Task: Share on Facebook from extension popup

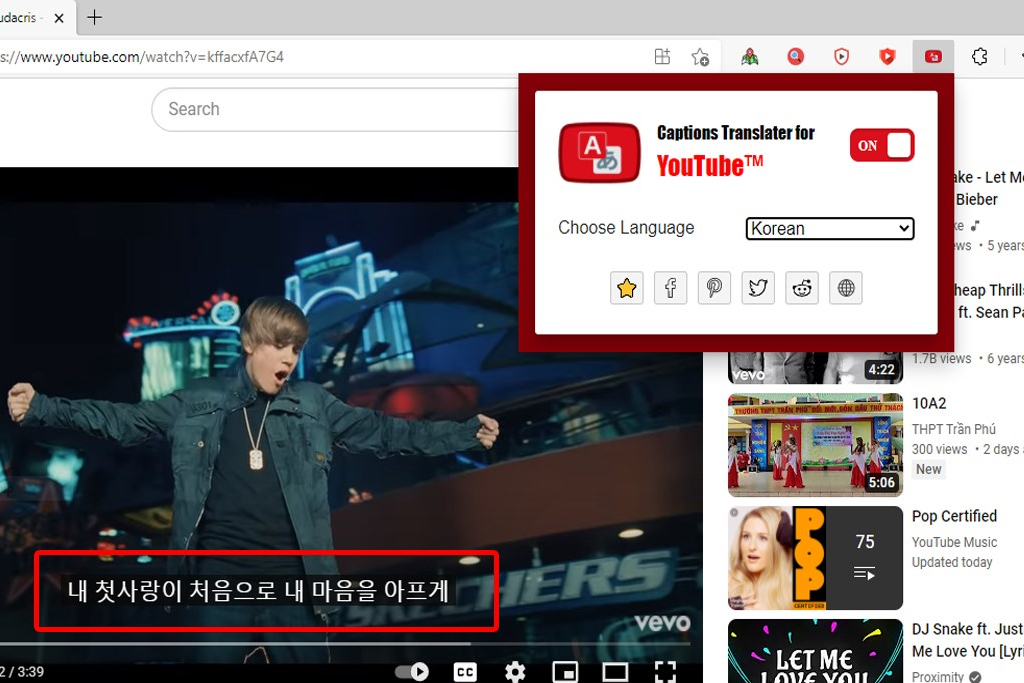Action: pos(670,288)
